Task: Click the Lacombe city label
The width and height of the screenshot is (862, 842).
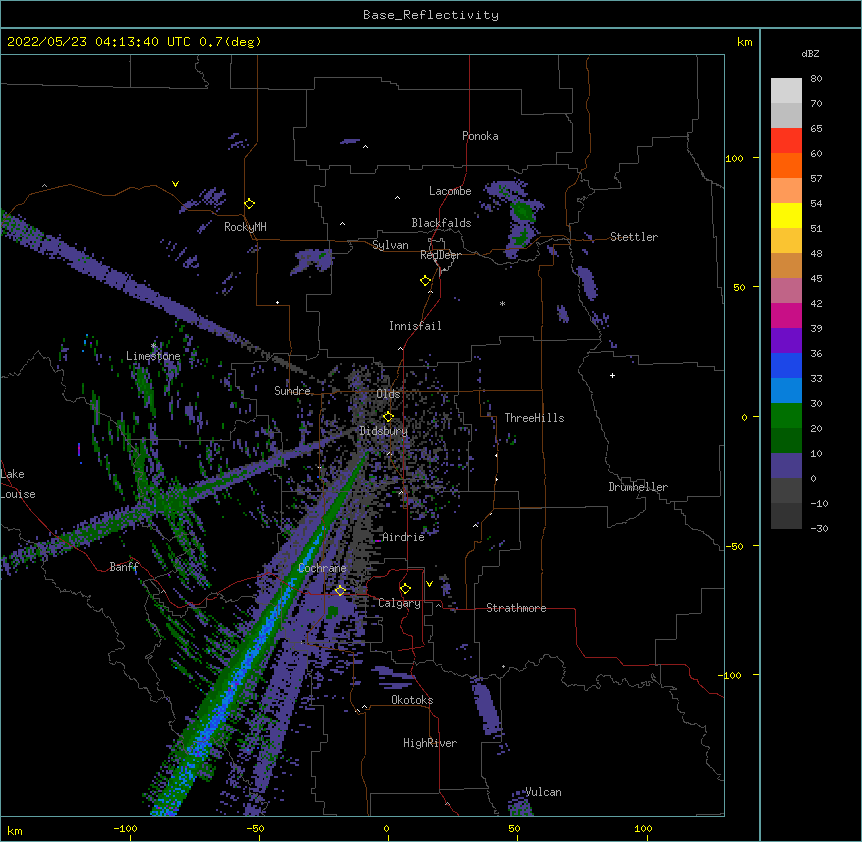Action: [450, 191]
